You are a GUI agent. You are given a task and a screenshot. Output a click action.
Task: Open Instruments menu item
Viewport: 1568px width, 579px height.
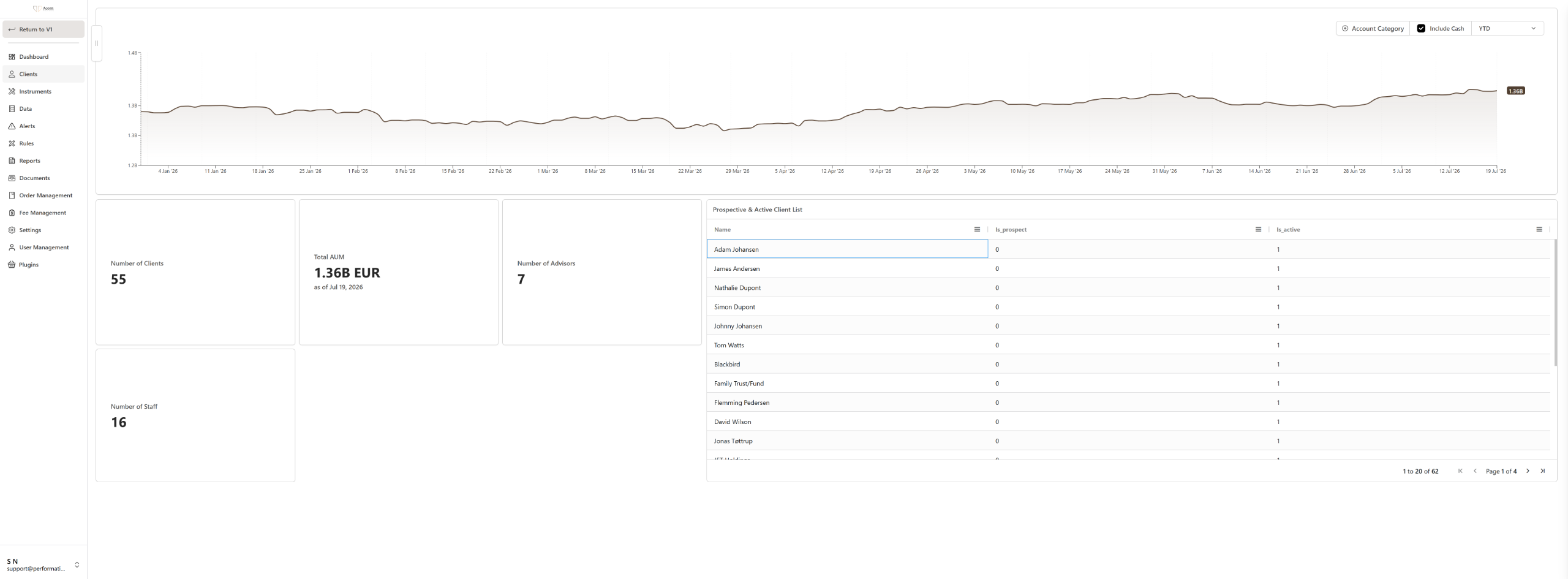[x=43, y=91]
